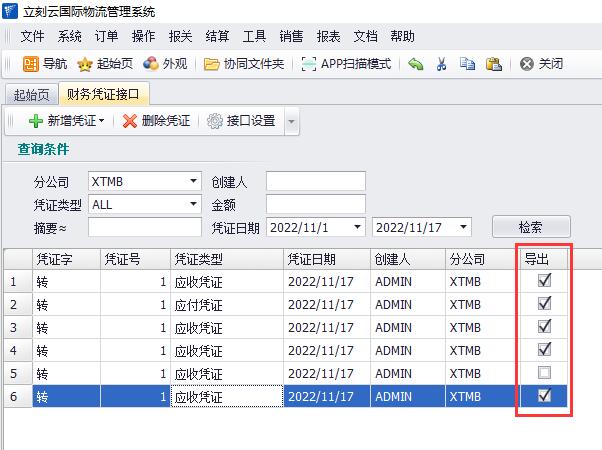Open the 报关 menu

tap(180, 36)
